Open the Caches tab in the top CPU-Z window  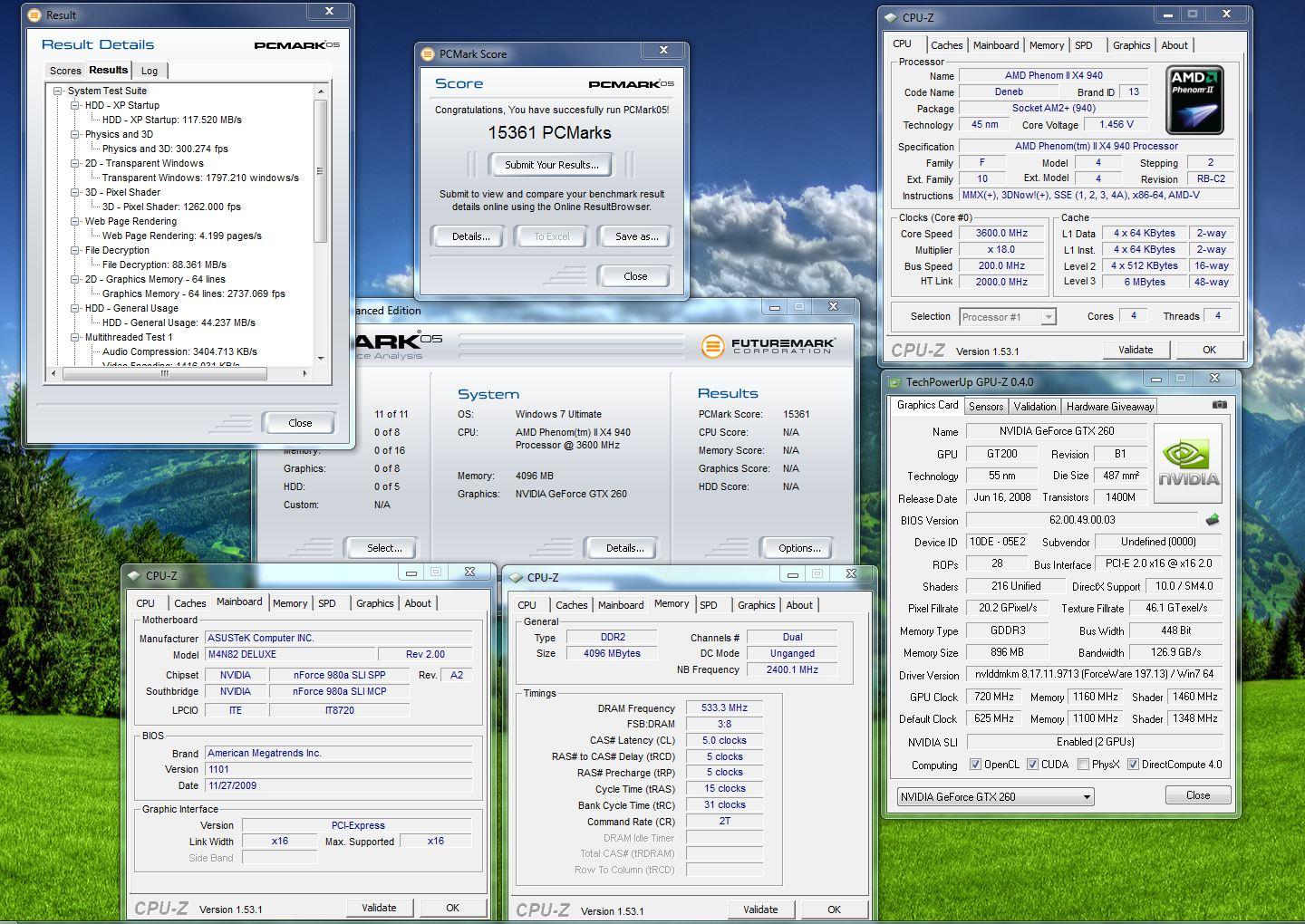click(946, 45)
